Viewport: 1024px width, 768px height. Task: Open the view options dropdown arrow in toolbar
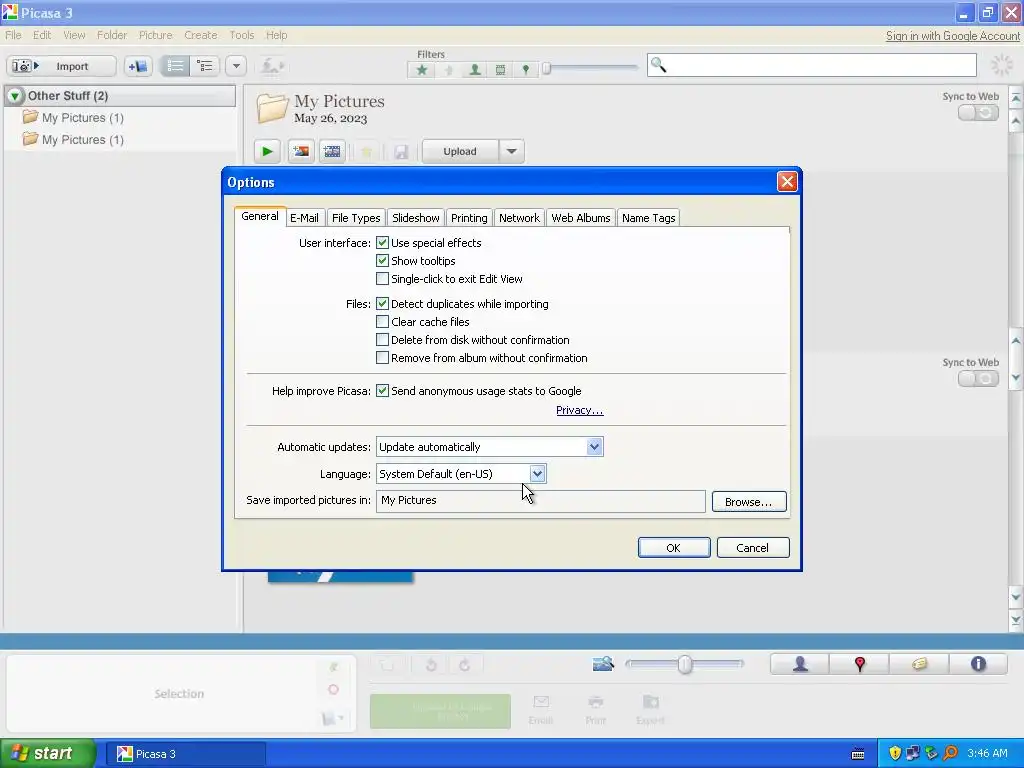(x=236, y=66)
